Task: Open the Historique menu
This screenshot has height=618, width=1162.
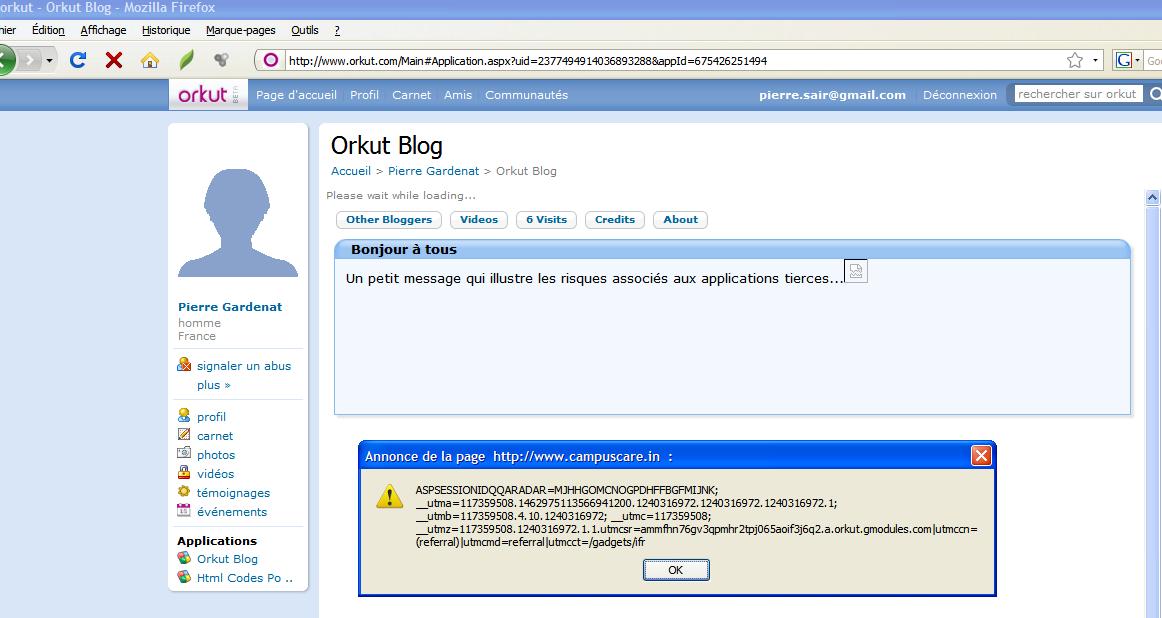Action: 166,30
